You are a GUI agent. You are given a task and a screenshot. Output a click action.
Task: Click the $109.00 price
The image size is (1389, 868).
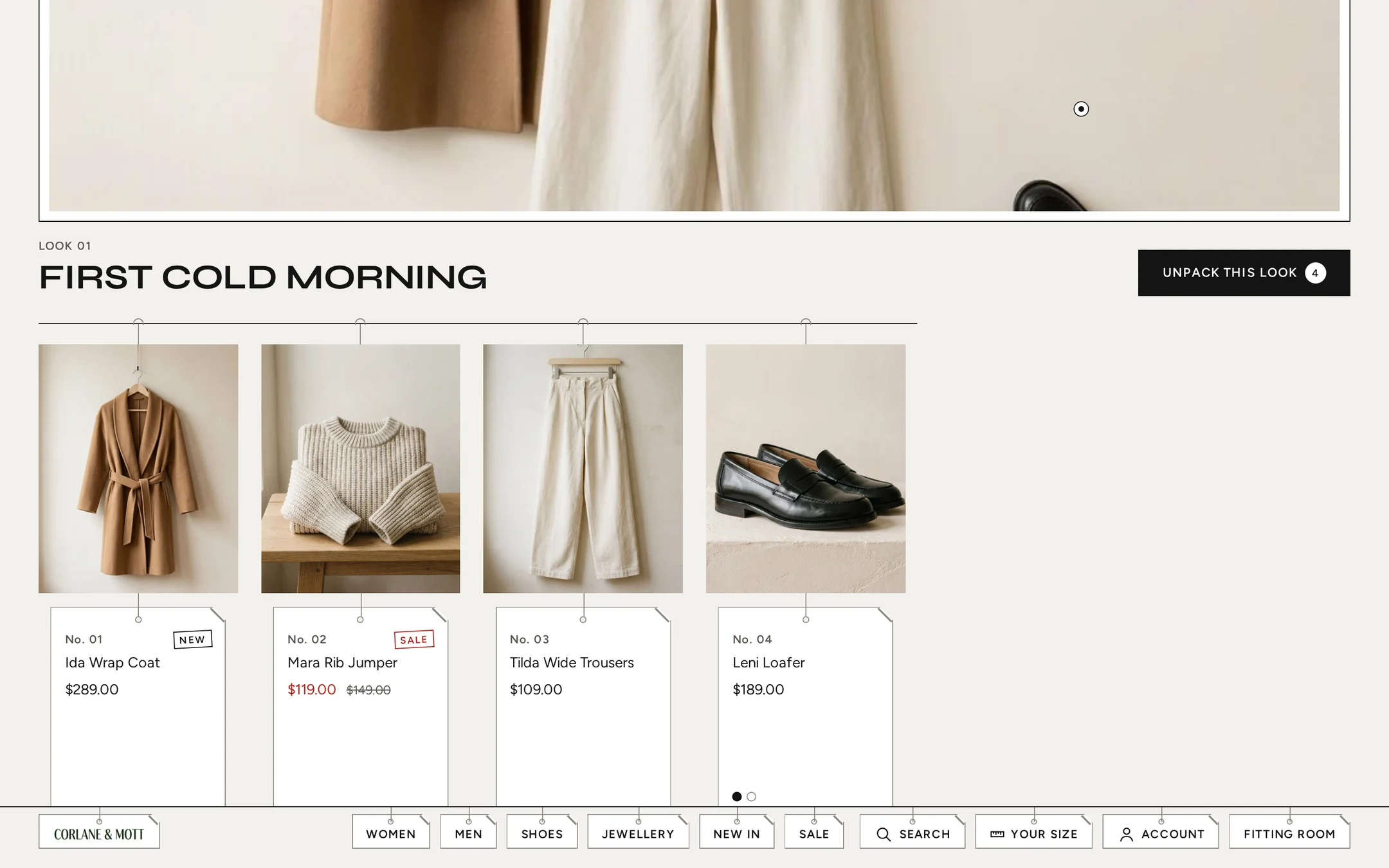536,689
